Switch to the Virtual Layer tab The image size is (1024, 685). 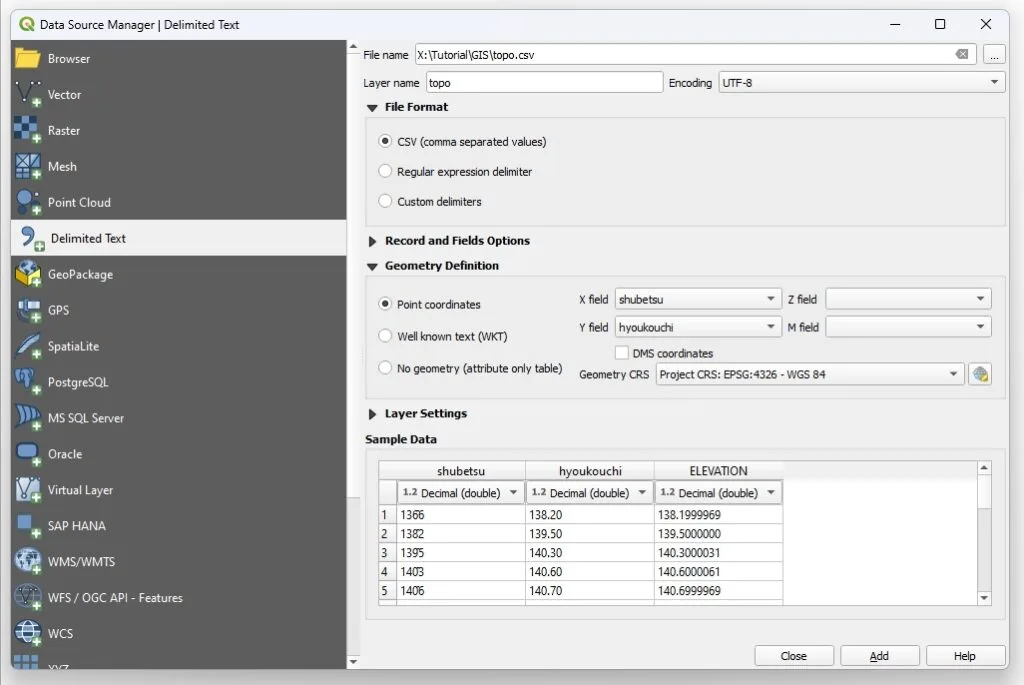[80, 490]
